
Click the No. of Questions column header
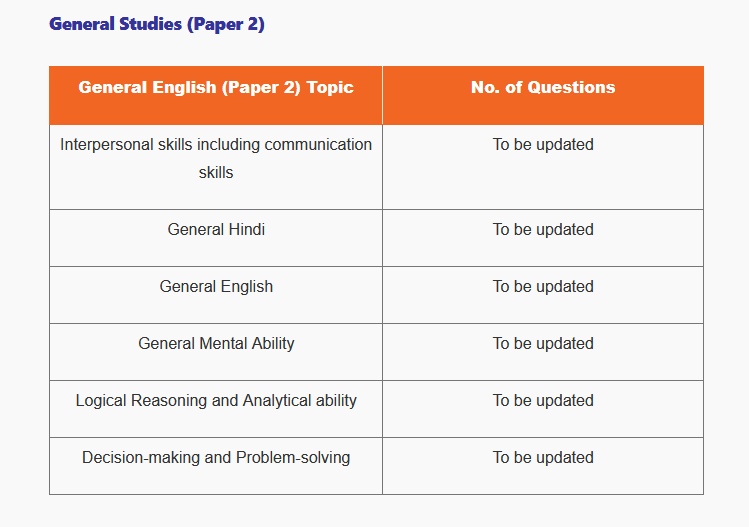pyautogui.click(x=543, y=87)
